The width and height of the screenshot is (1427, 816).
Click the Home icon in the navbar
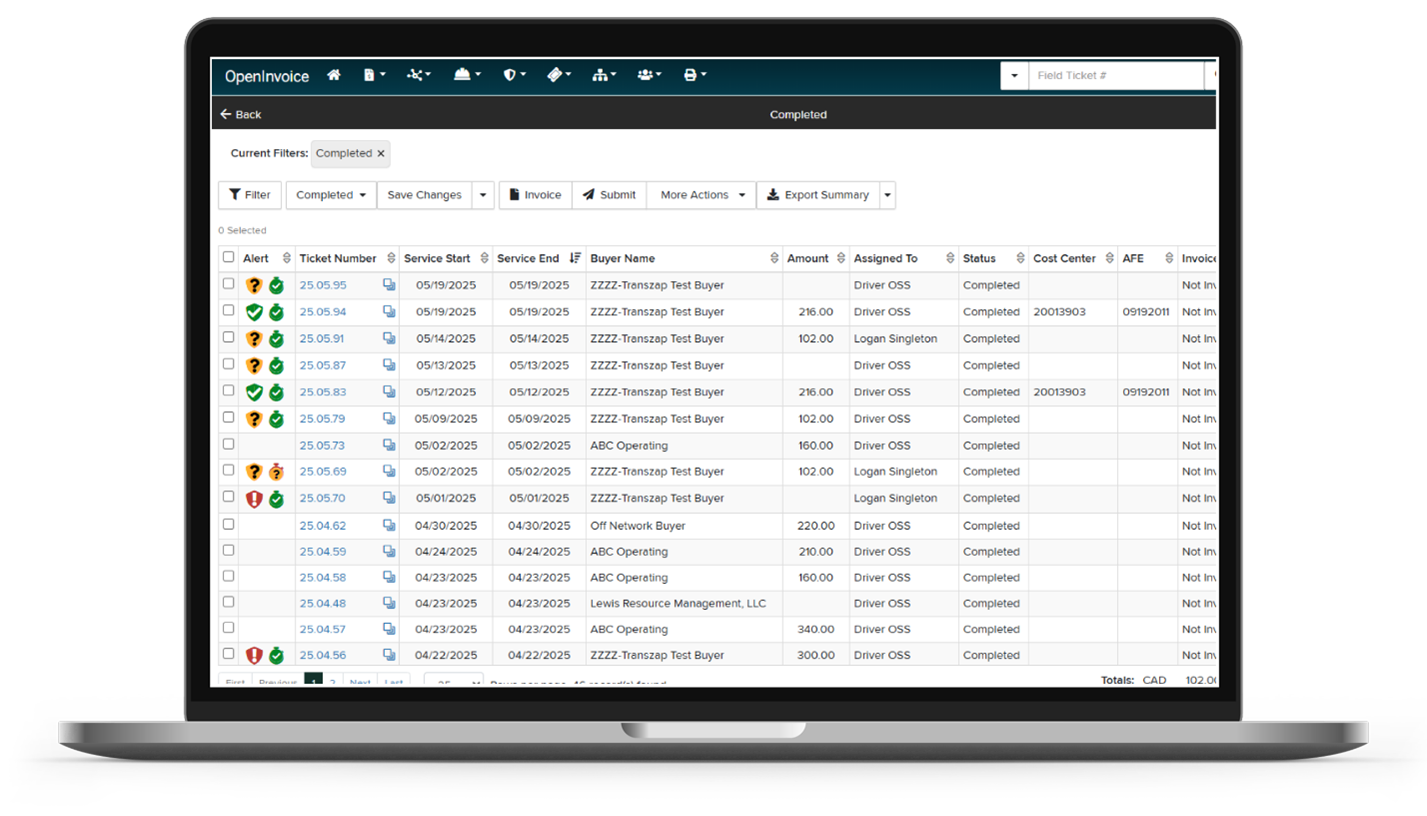click(x=334, y=75)
